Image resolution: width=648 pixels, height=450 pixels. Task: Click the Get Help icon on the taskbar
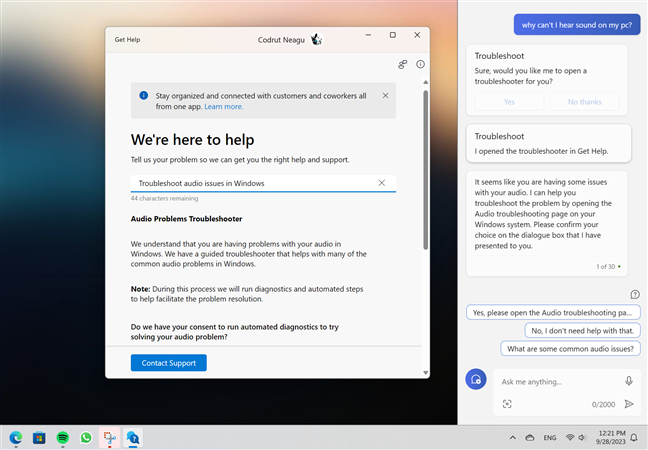tap(133, 438)
